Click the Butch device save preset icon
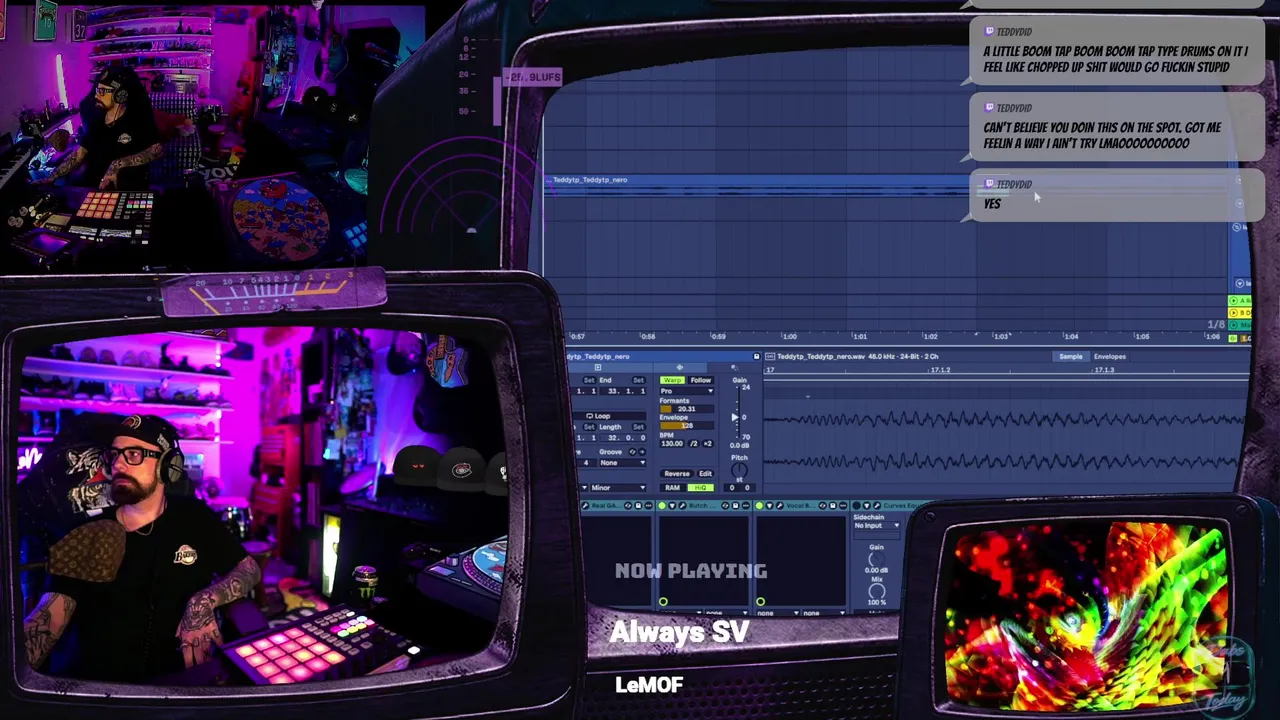The image size is (1280, 720). click(x=736, y=506)
